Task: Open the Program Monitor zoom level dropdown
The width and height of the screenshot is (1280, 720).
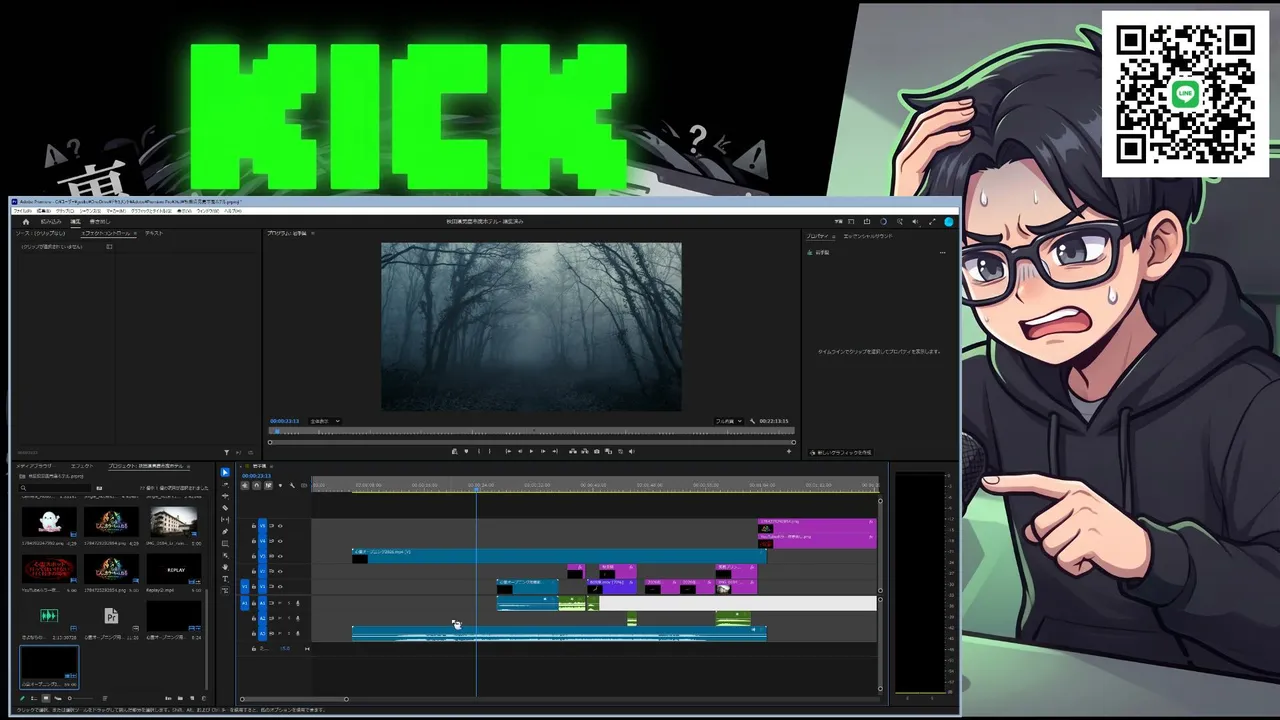Action: pos(324,421)
